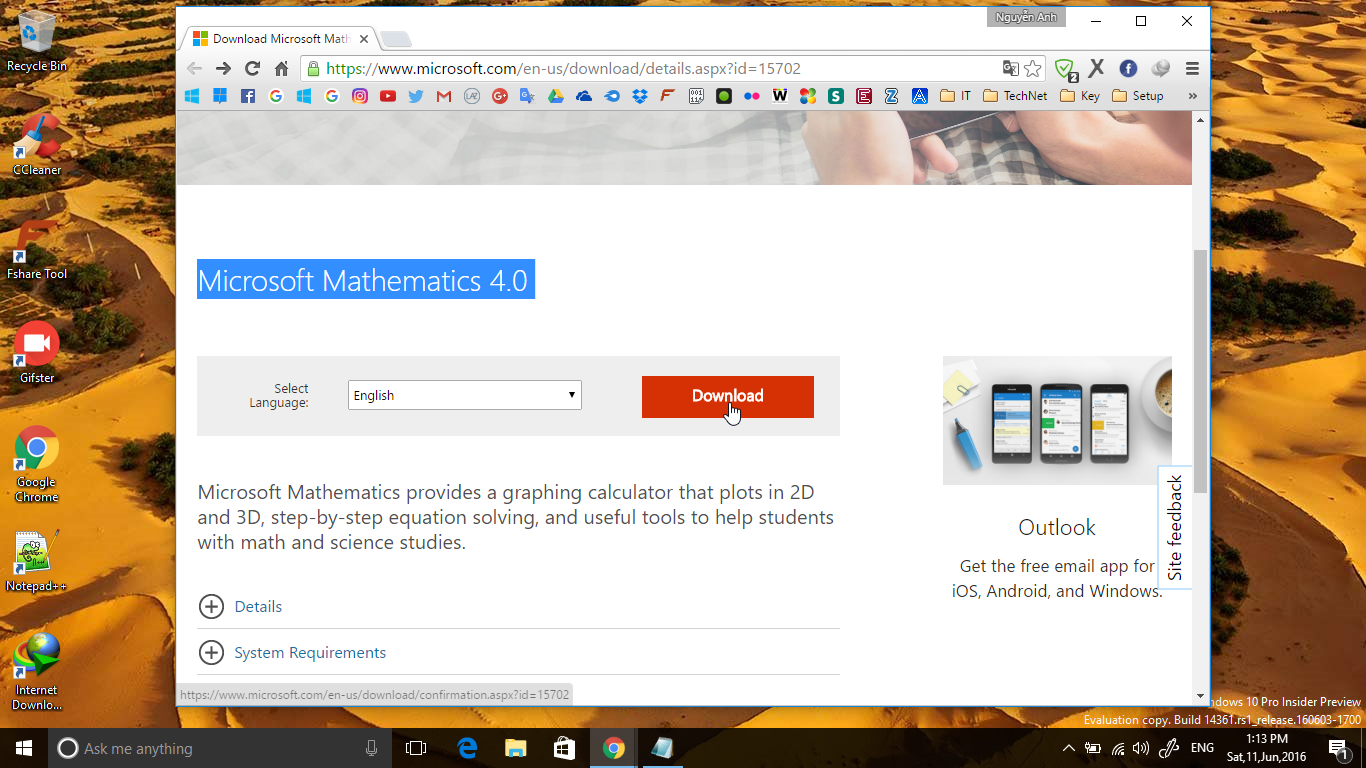1366x768 pixels.
Task: Open Microsoft Edge from the taskbar
Action: 466,748
